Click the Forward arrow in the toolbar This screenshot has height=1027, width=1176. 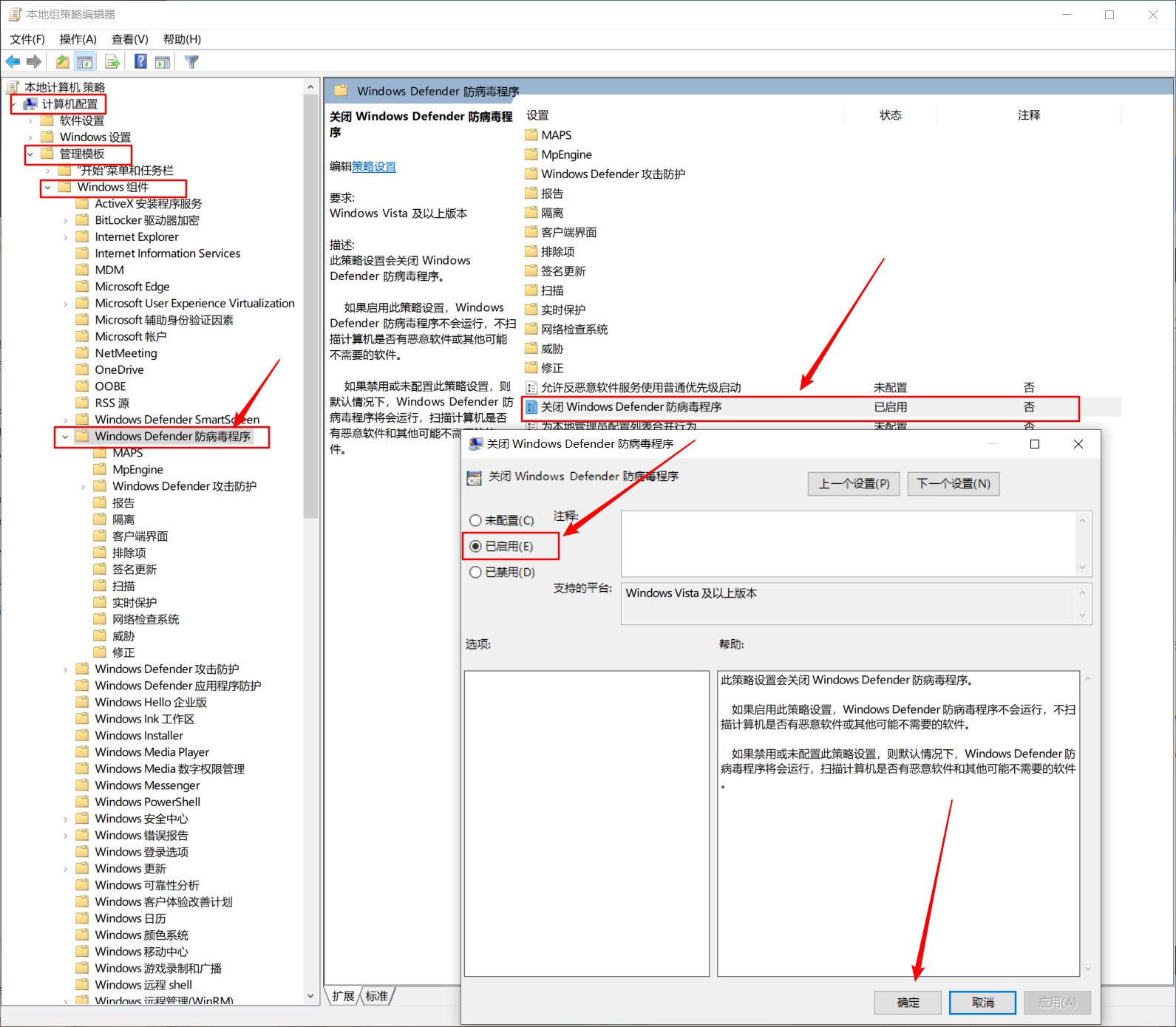pyautogui.click(x=33, y=62)
